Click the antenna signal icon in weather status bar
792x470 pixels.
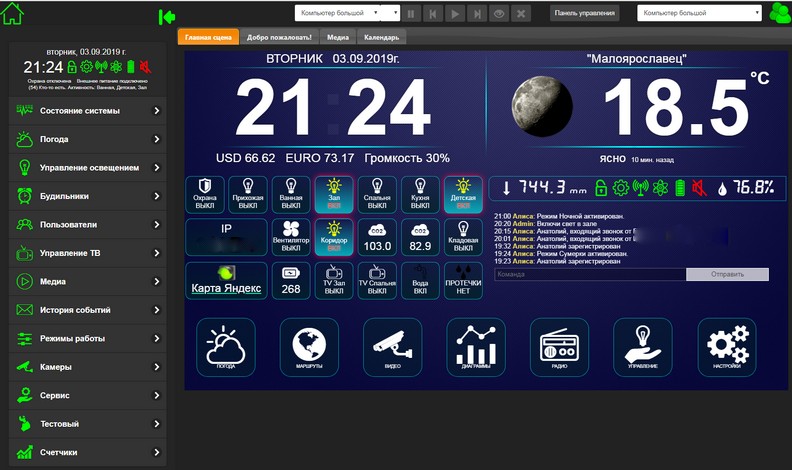point(640,188)
